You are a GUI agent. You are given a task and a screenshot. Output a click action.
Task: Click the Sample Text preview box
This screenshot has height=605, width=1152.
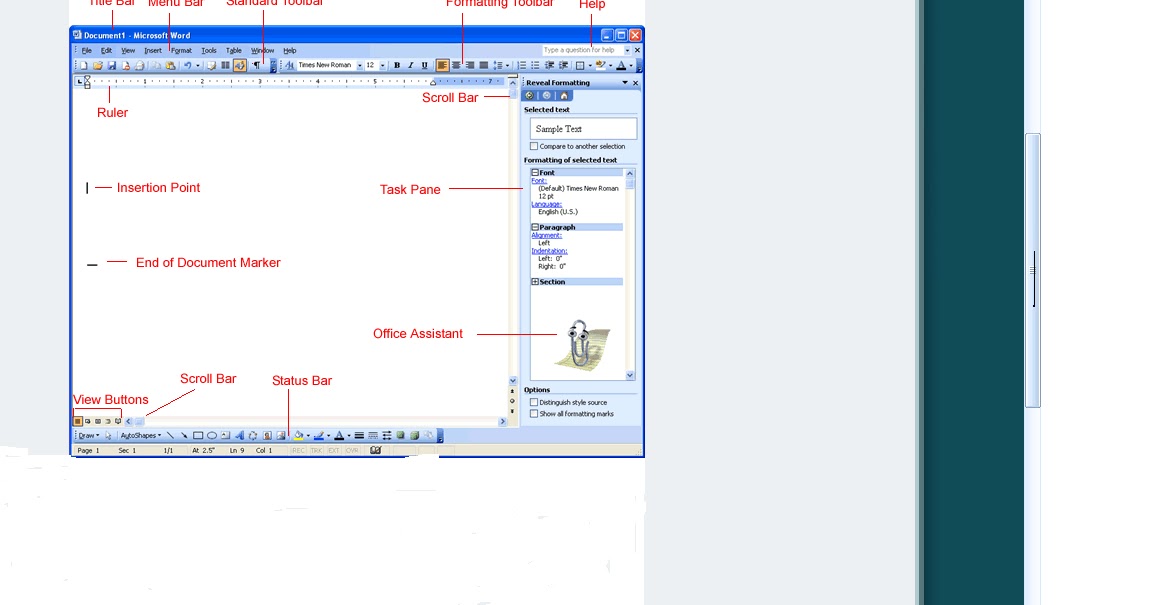point(583,129)
